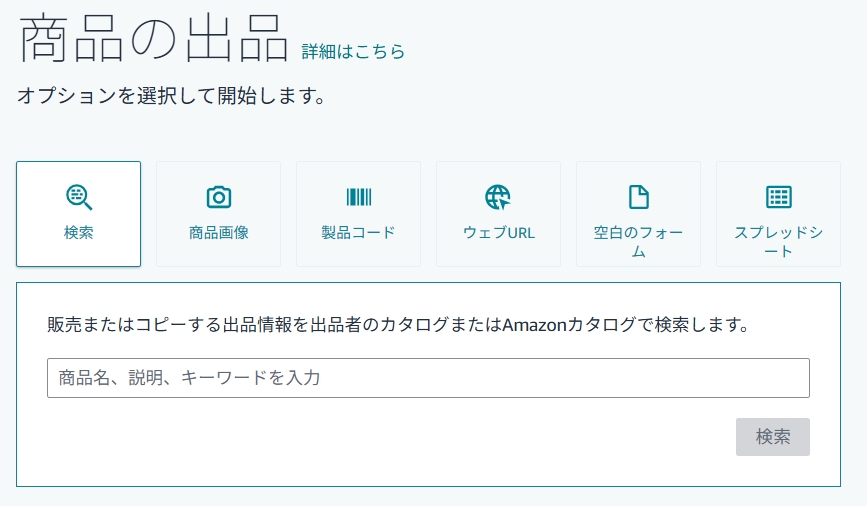The height and width of the screenshot is (506, 867).
Task: Open the 詳細はこちら link
Action: coord(353,51)
